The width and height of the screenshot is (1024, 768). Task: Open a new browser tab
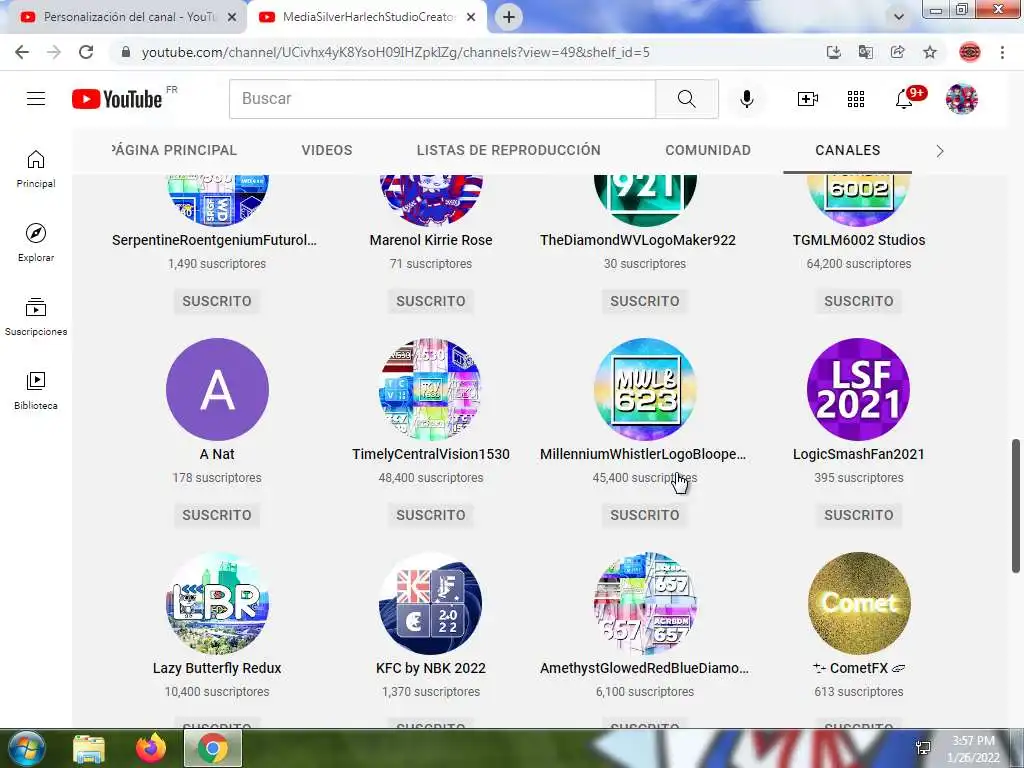coord(509,17)
